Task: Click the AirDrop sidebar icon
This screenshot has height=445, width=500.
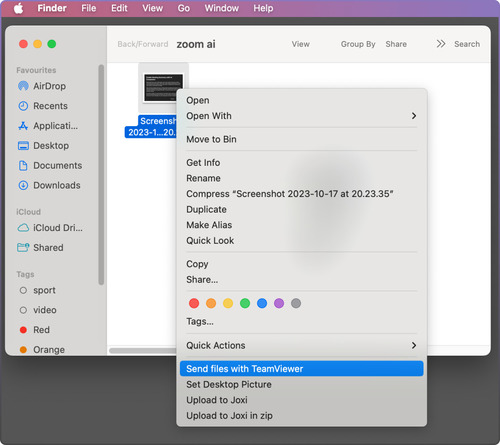Action: [23, 86]
